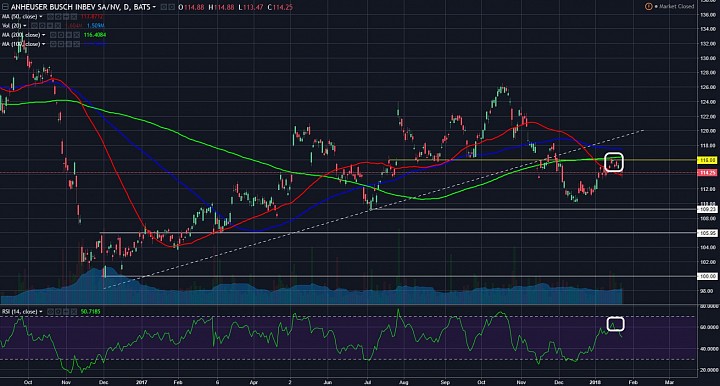Image resolution: width=720 pixels, height=386 pixels.
Task: Click the Mar label at time axis end
Action: click(669, 382)
